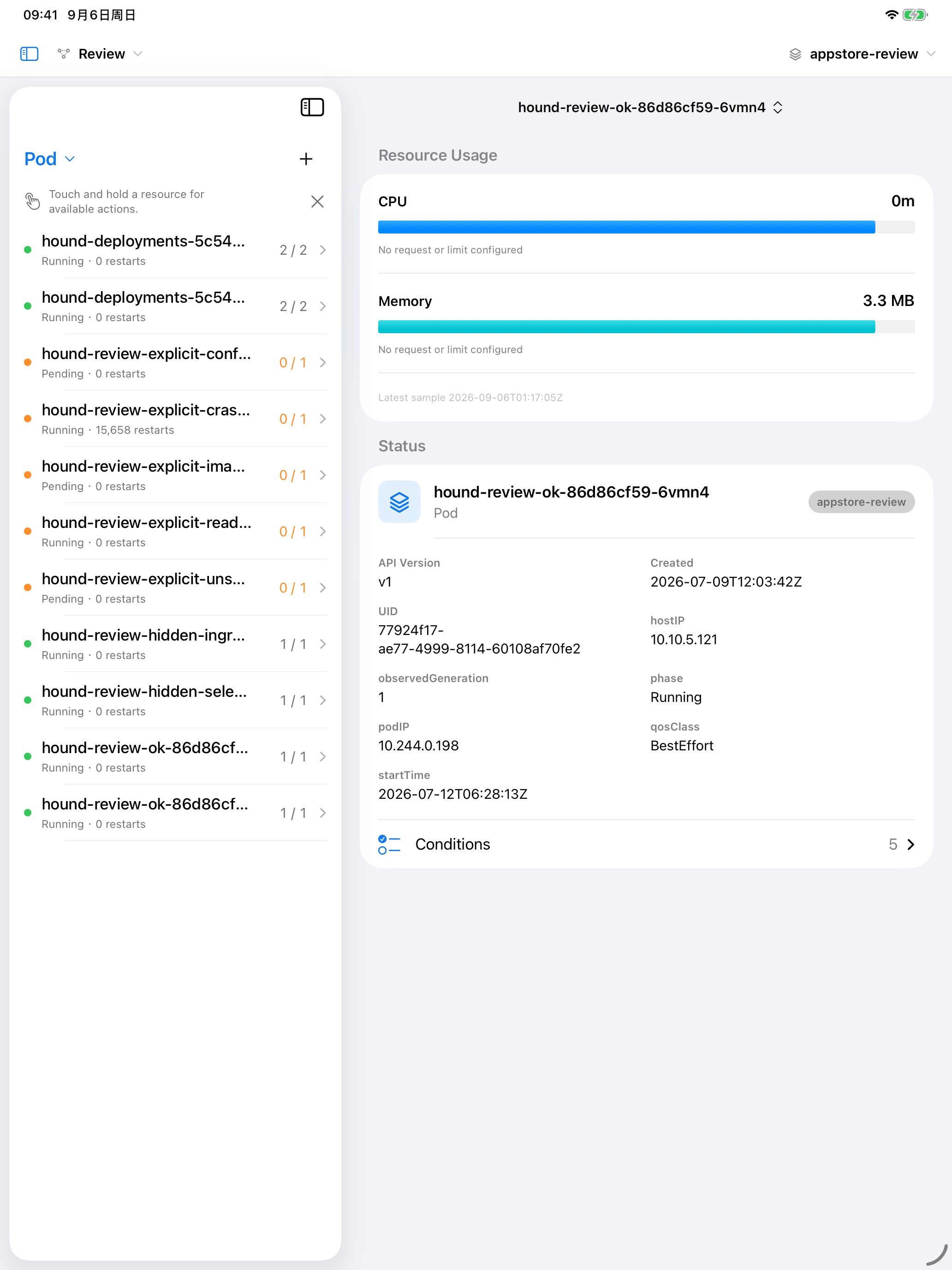Click the chevron next to Conditions count 5

[910, 844]
